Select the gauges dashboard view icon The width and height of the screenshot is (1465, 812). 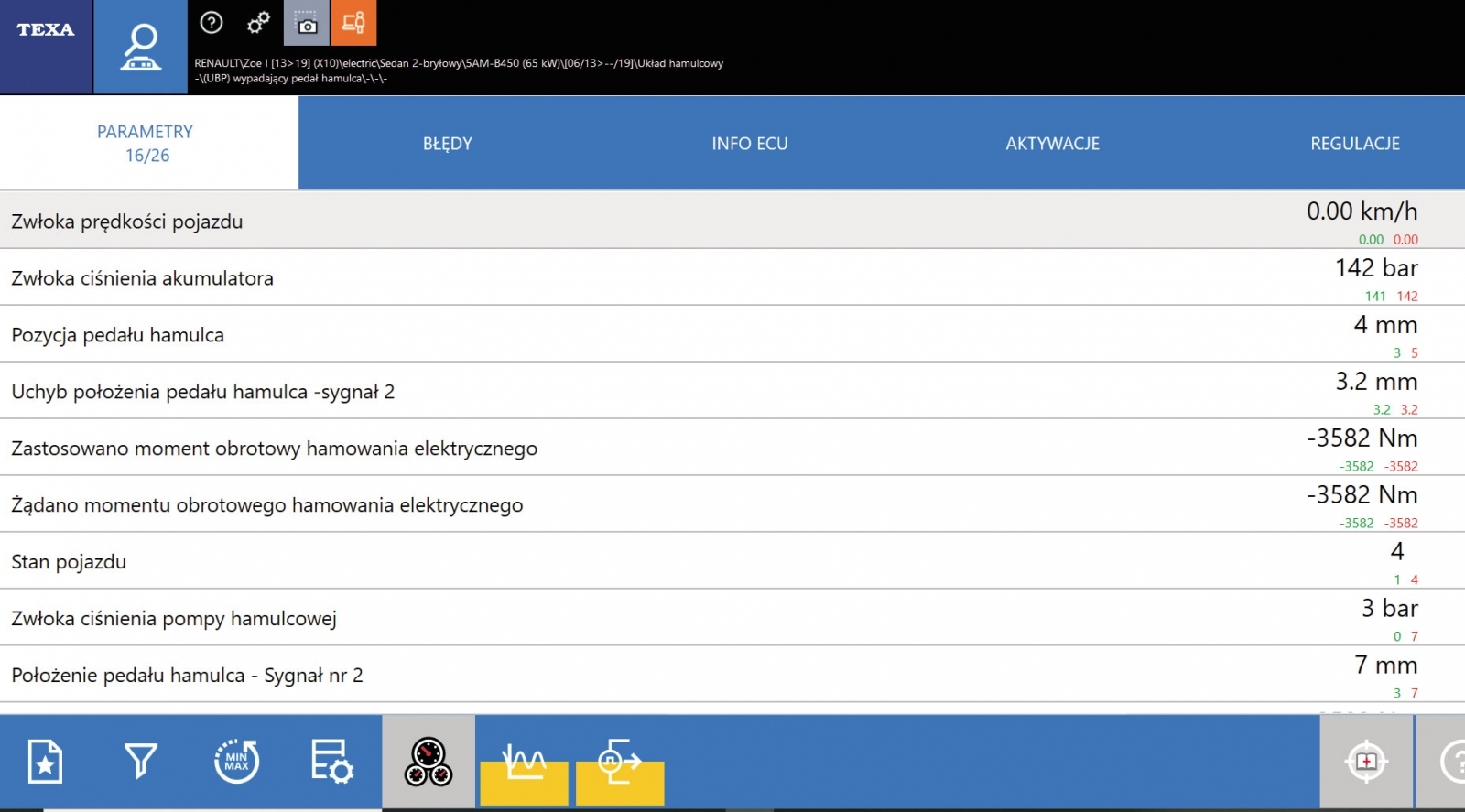point(429,762)
